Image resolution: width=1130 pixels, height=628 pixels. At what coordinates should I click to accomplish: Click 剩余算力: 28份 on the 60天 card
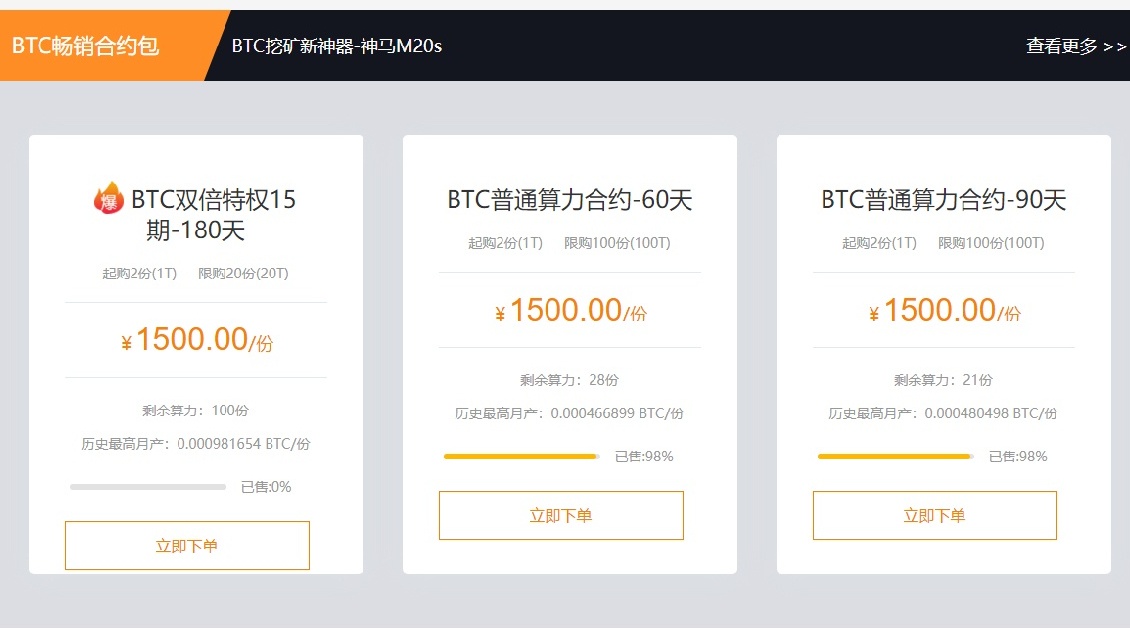click(570, 380)
